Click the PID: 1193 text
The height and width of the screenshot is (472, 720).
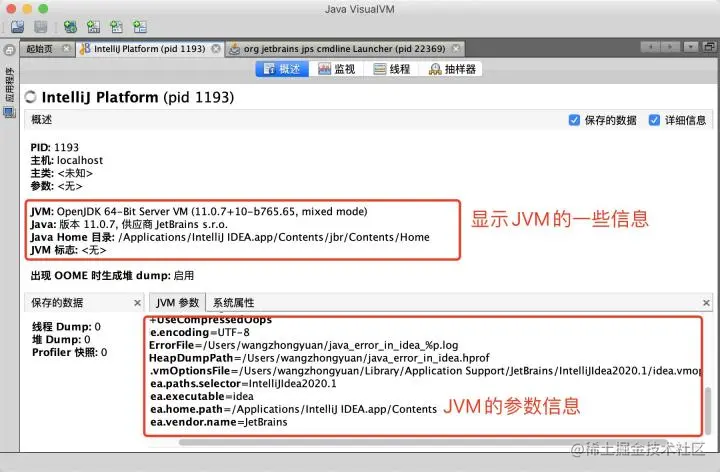pos(55,147)
